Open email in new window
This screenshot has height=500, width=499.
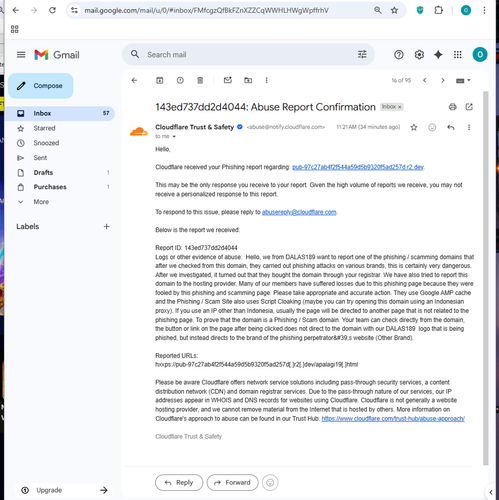click(469, 107)
